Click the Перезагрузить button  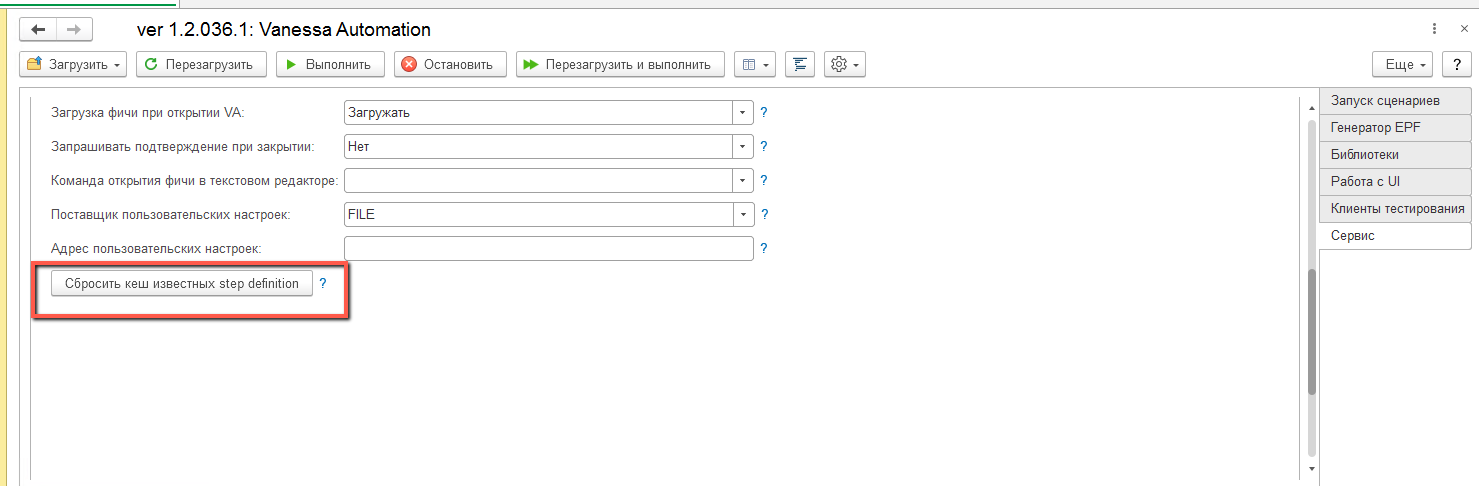pos(201,64)
